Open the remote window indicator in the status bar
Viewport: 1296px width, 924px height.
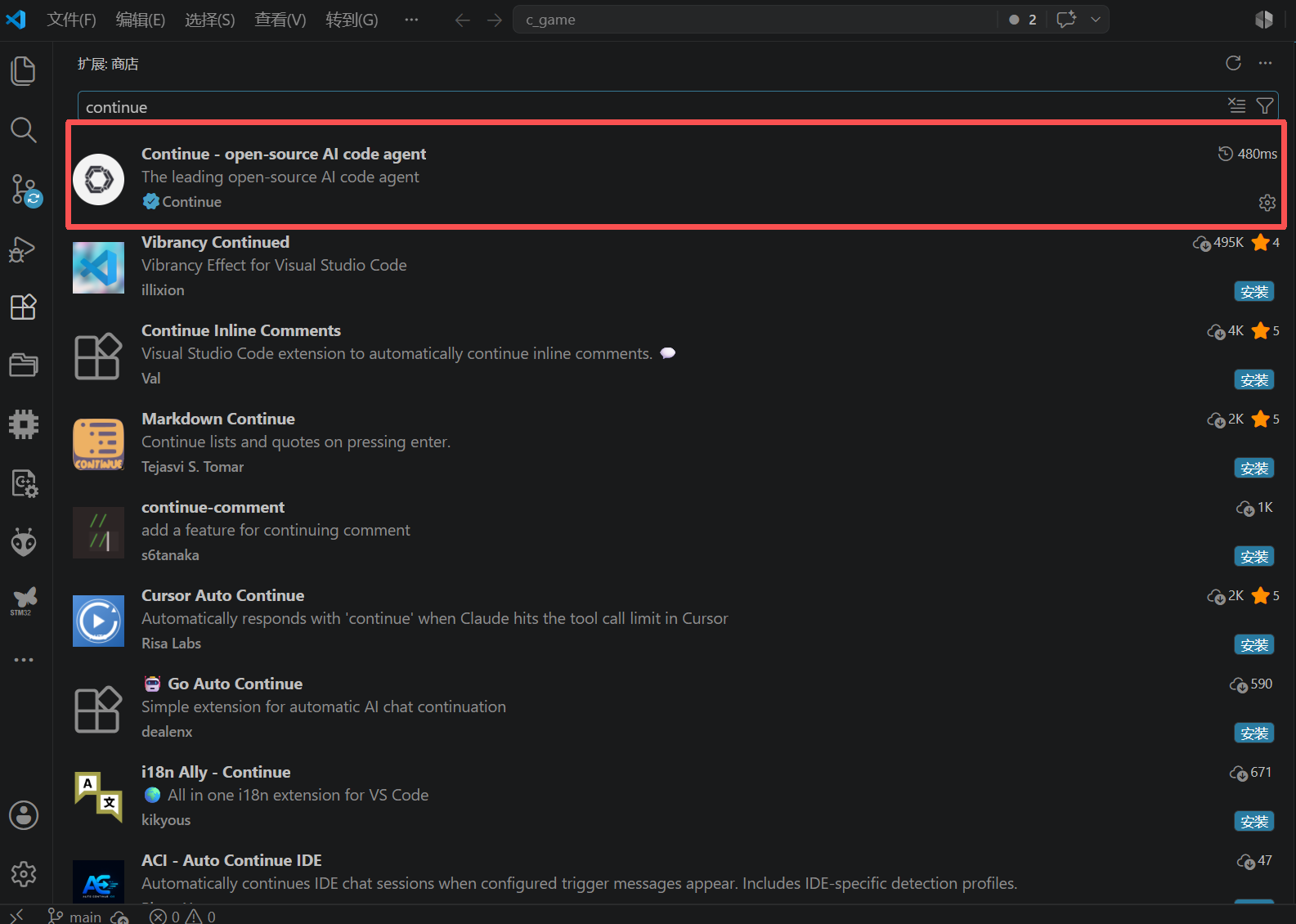click(16, 916)
